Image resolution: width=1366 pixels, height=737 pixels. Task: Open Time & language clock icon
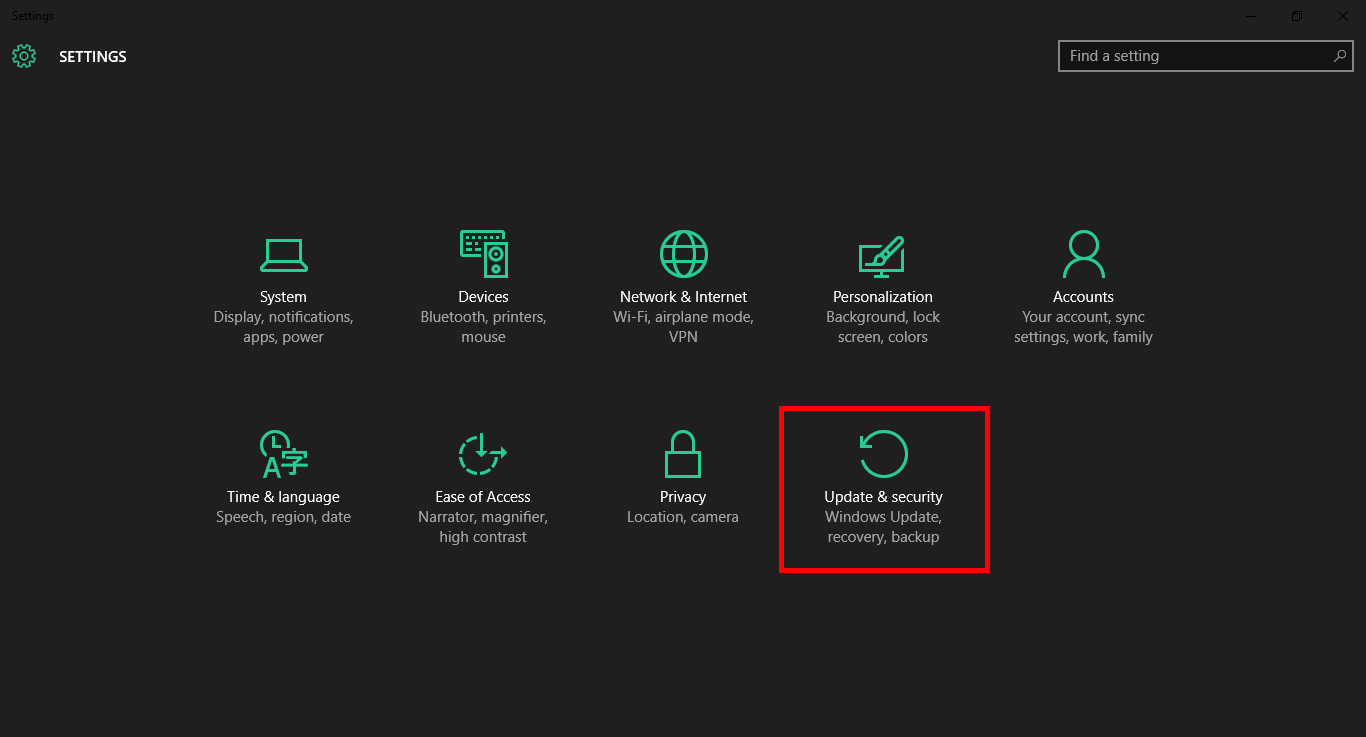[283, 454]
